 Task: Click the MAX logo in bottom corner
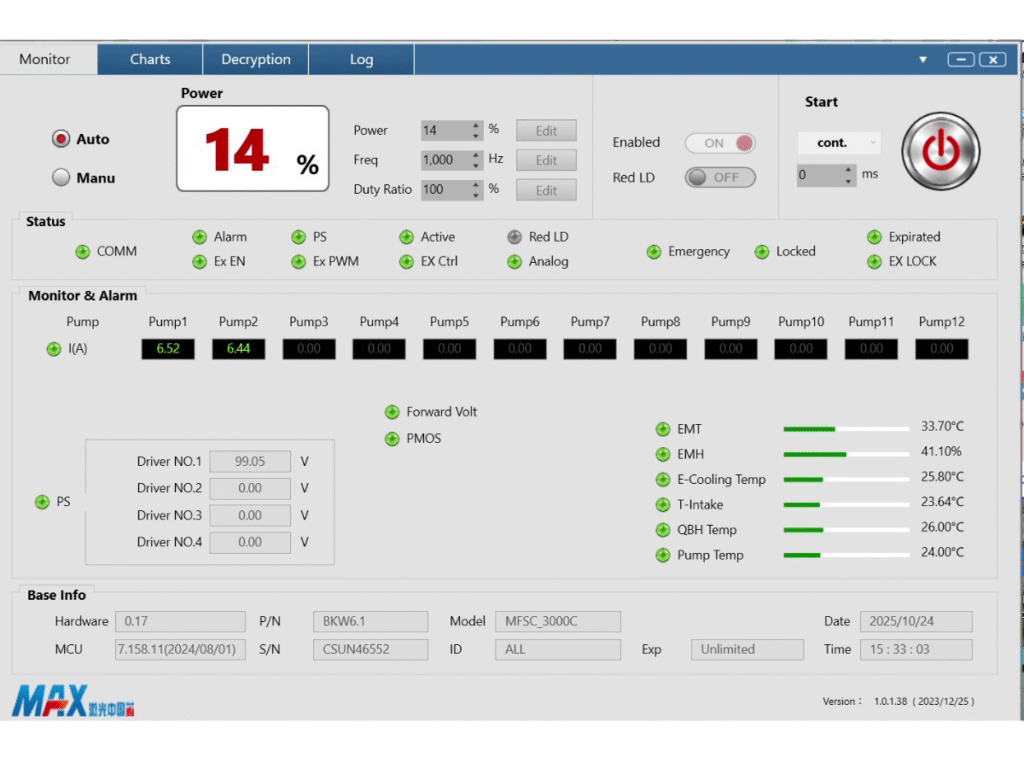click(73, 701)
